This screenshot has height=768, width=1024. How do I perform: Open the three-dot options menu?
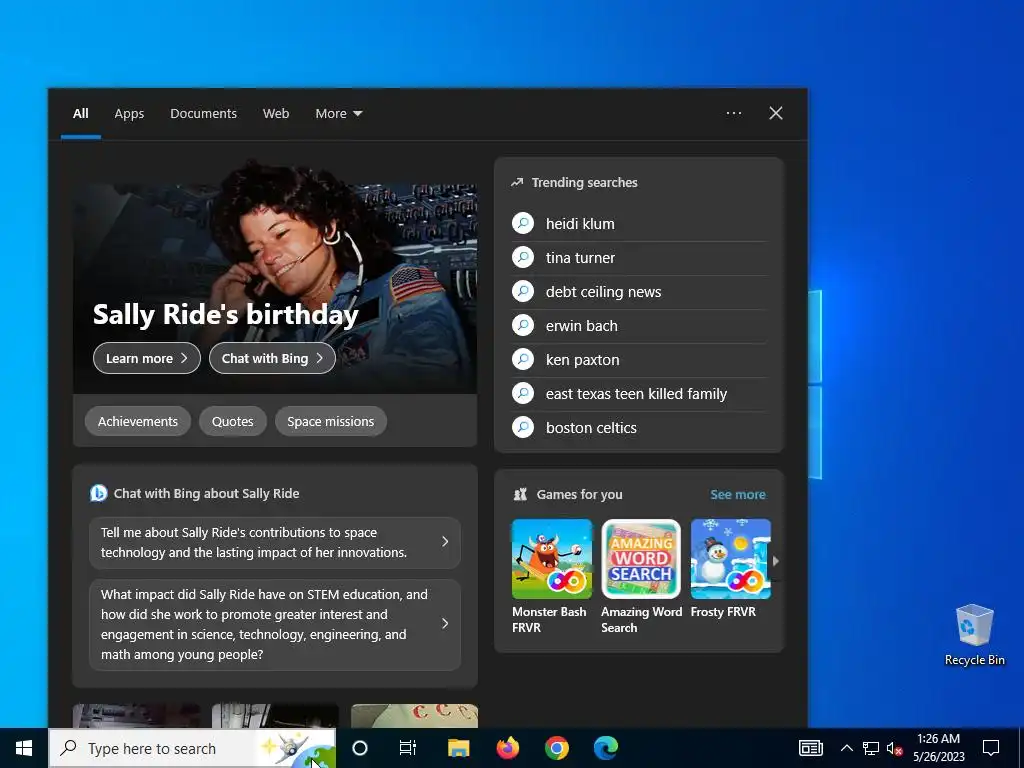(x=733, y=113)
